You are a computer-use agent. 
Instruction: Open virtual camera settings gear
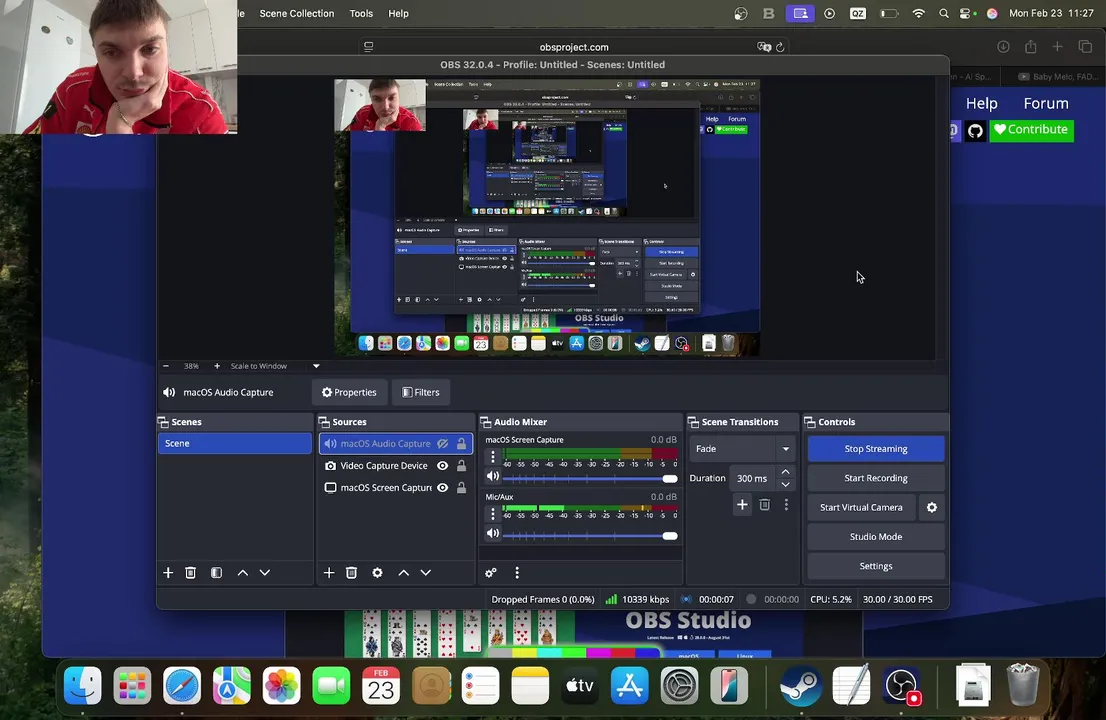932,507
